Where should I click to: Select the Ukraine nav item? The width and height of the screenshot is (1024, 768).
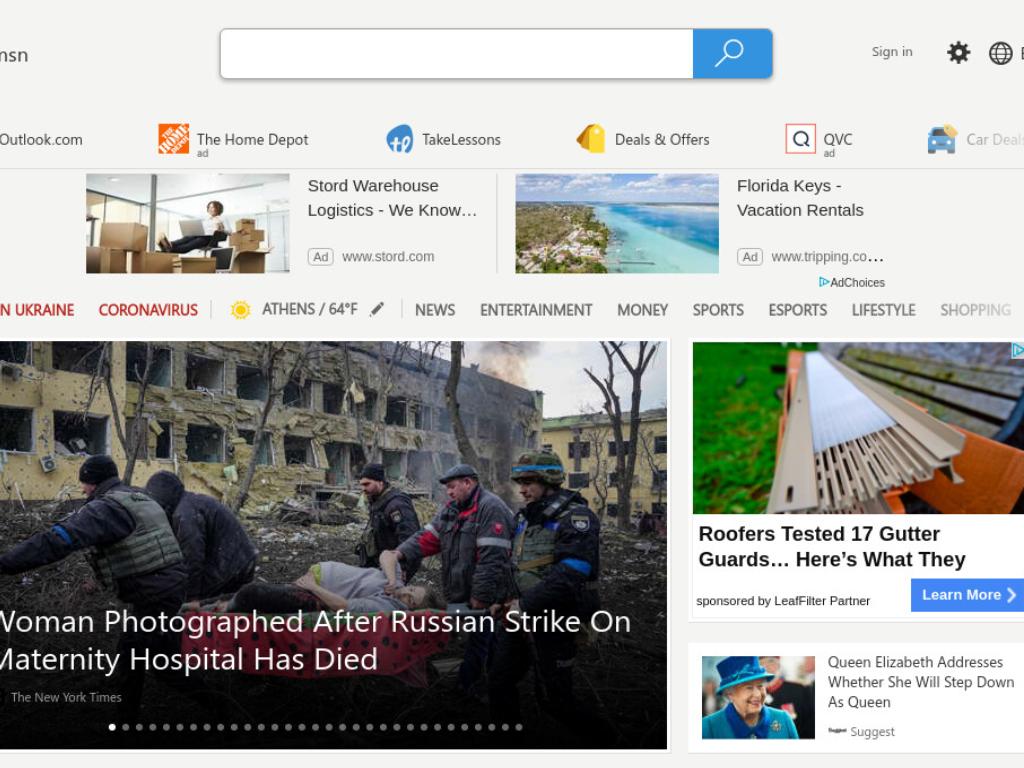coord(37,310)
